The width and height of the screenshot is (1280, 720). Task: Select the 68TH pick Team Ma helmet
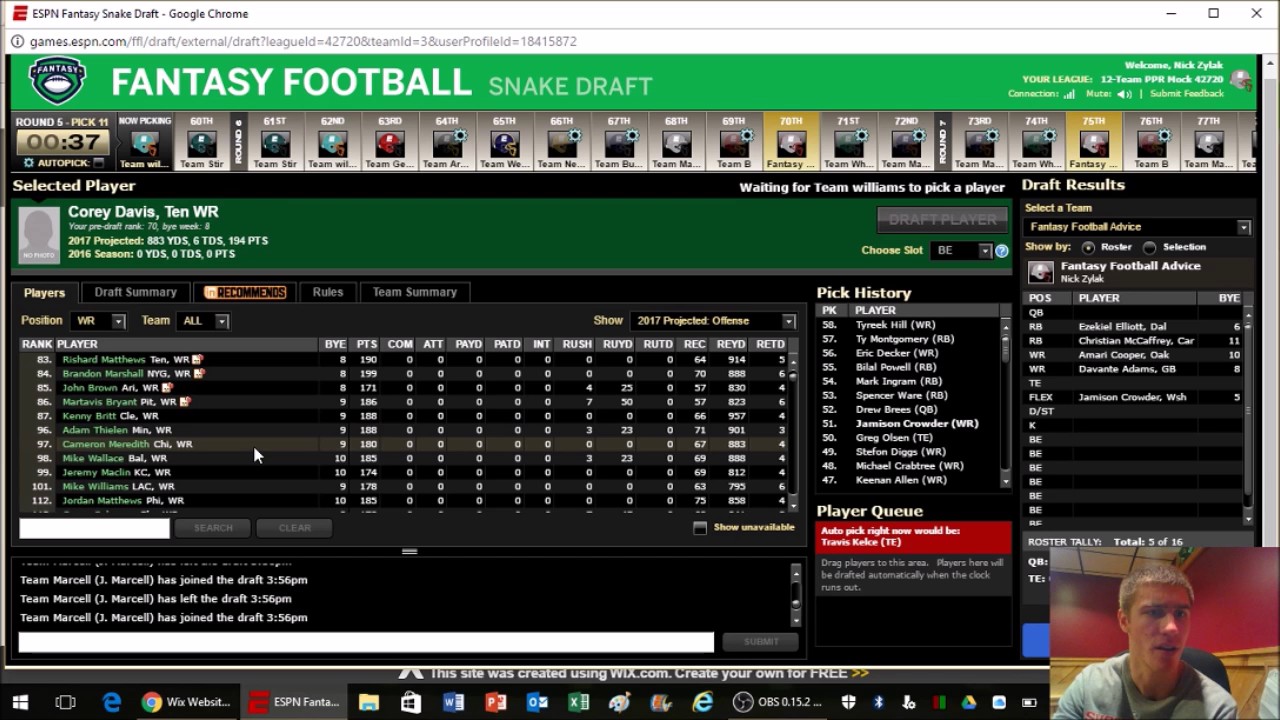[676, 145]
